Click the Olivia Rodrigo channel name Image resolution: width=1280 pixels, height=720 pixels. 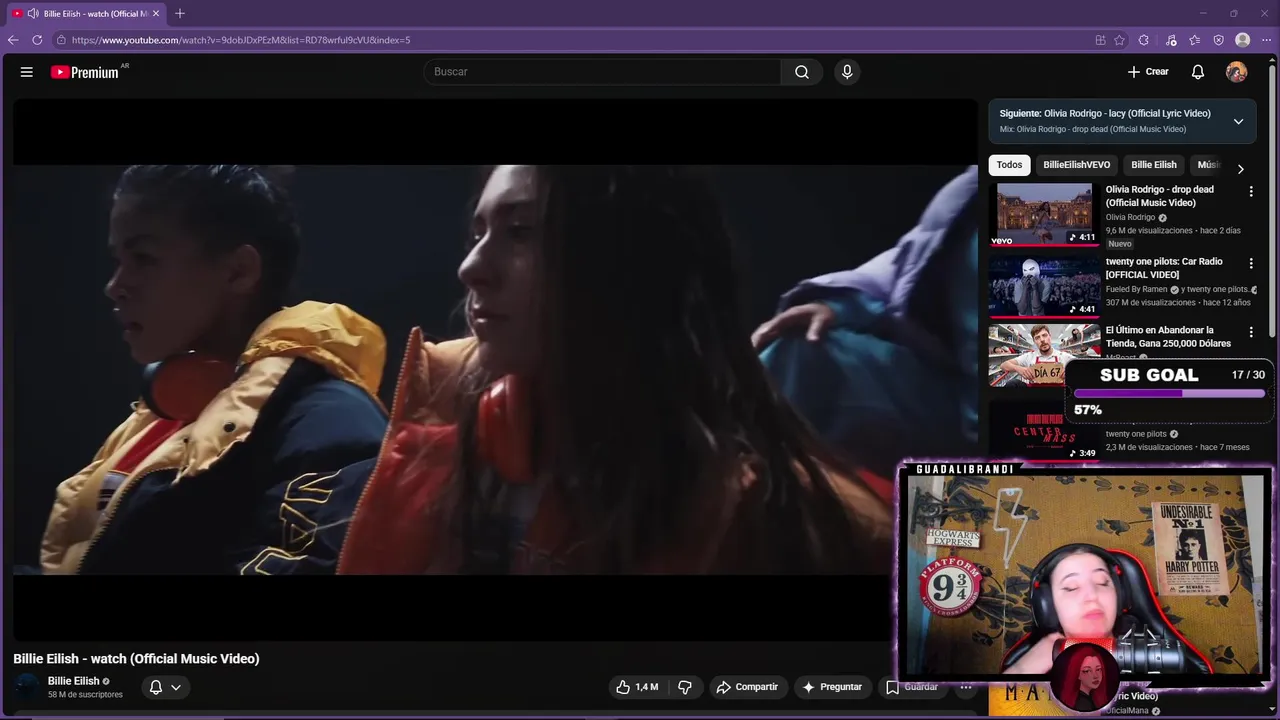coord(1130,217)
